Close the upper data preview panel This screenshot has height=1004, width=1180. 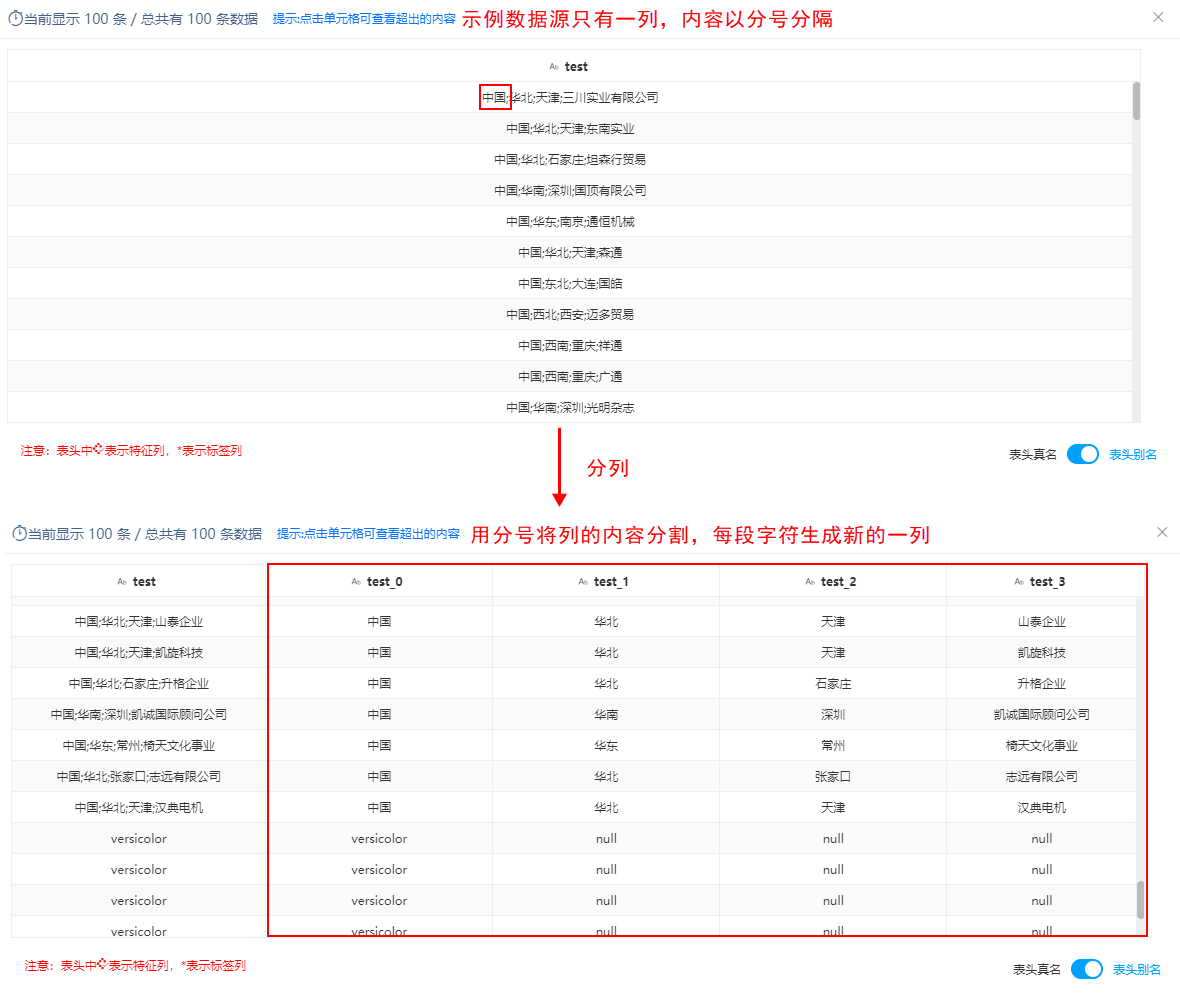(x=1158, y=17)
